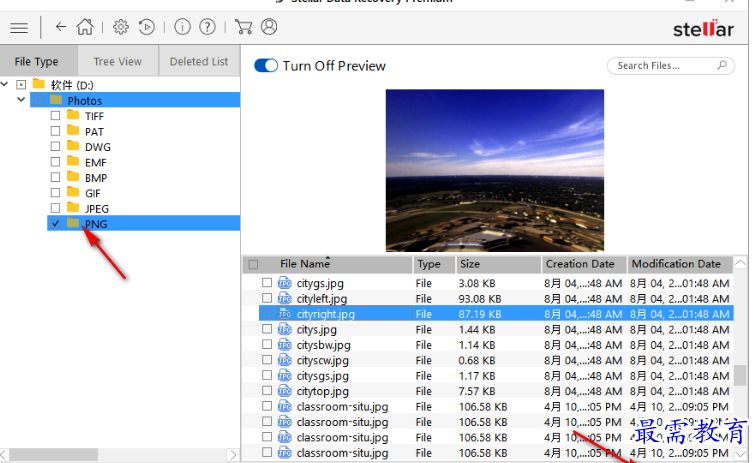
Task: Sort by Type column header
Action: point(434,264)
